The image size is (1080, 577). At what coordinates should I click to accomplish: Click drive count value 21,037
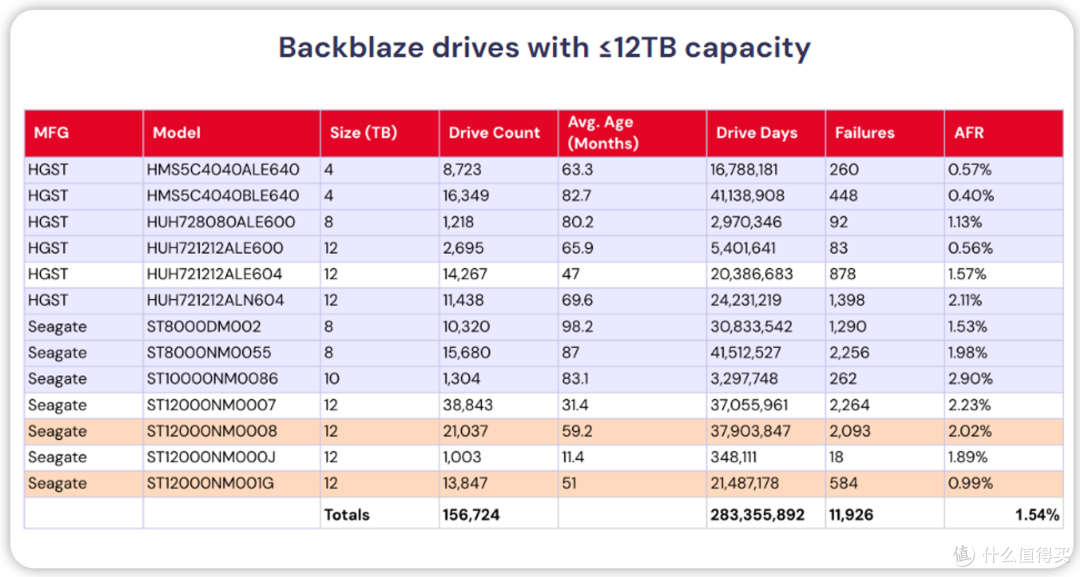click(465, 431)
